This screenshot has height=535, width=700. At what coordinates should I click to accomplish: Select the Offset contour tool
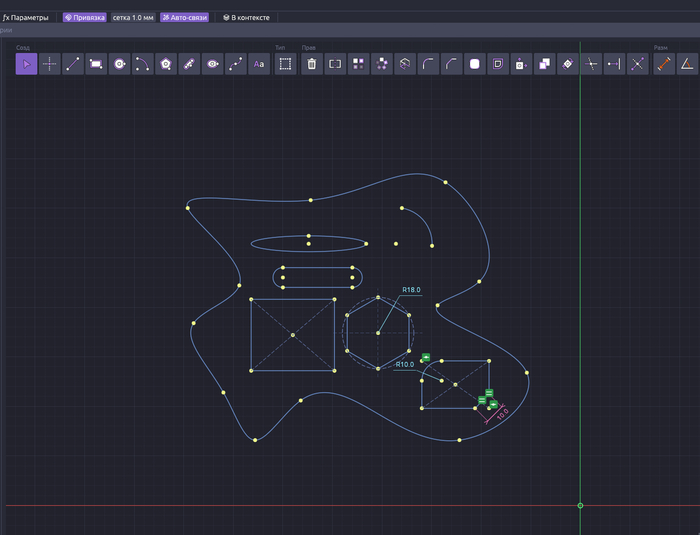pyautogui.click(x=498, y=64)
